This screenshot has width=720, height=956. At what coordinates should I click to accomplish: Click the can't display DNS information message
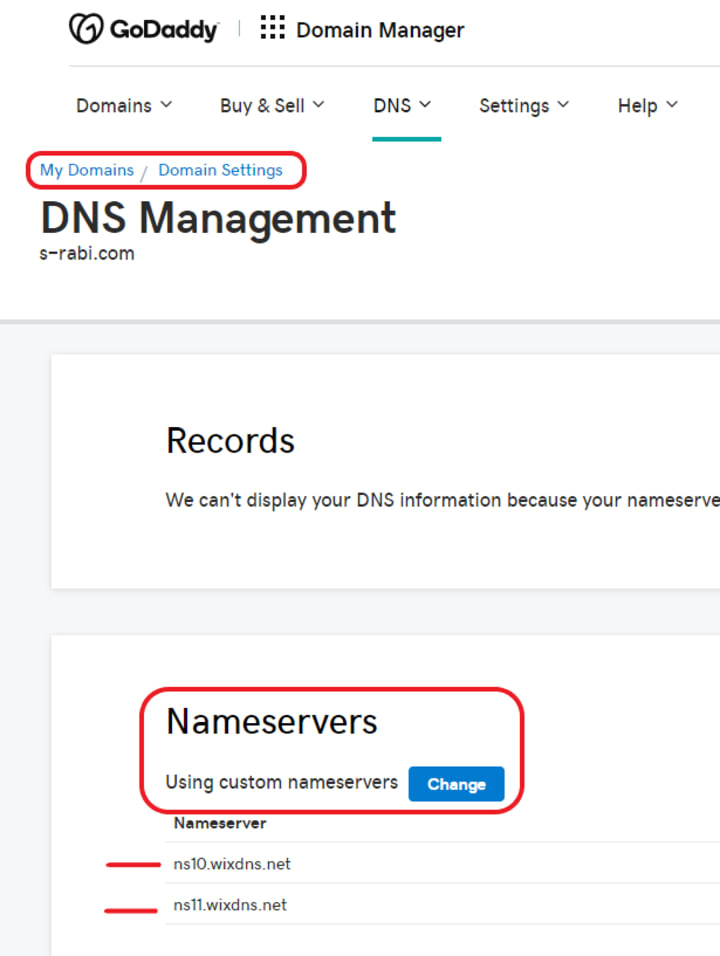[443, 501]
